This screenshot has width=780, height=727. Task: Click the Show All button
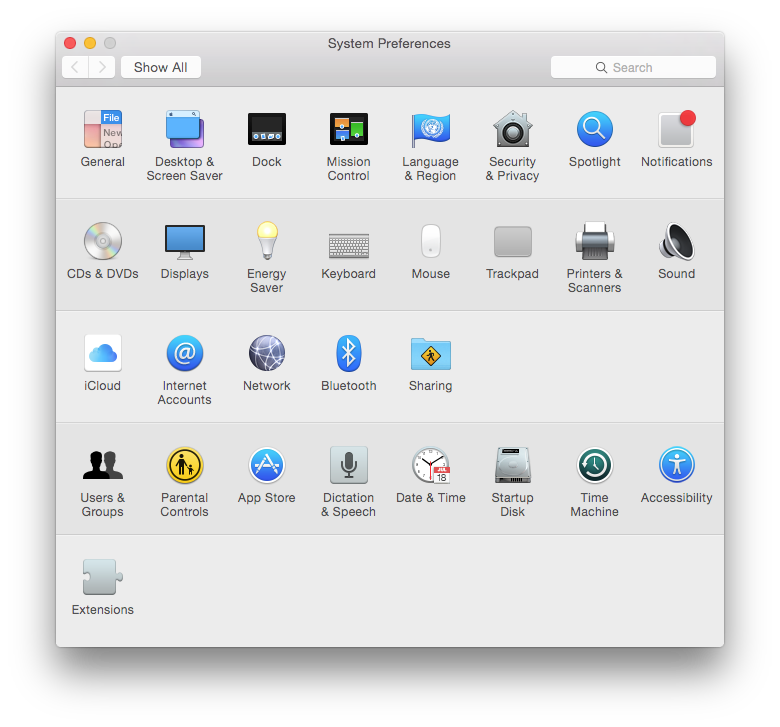[161, 67]
